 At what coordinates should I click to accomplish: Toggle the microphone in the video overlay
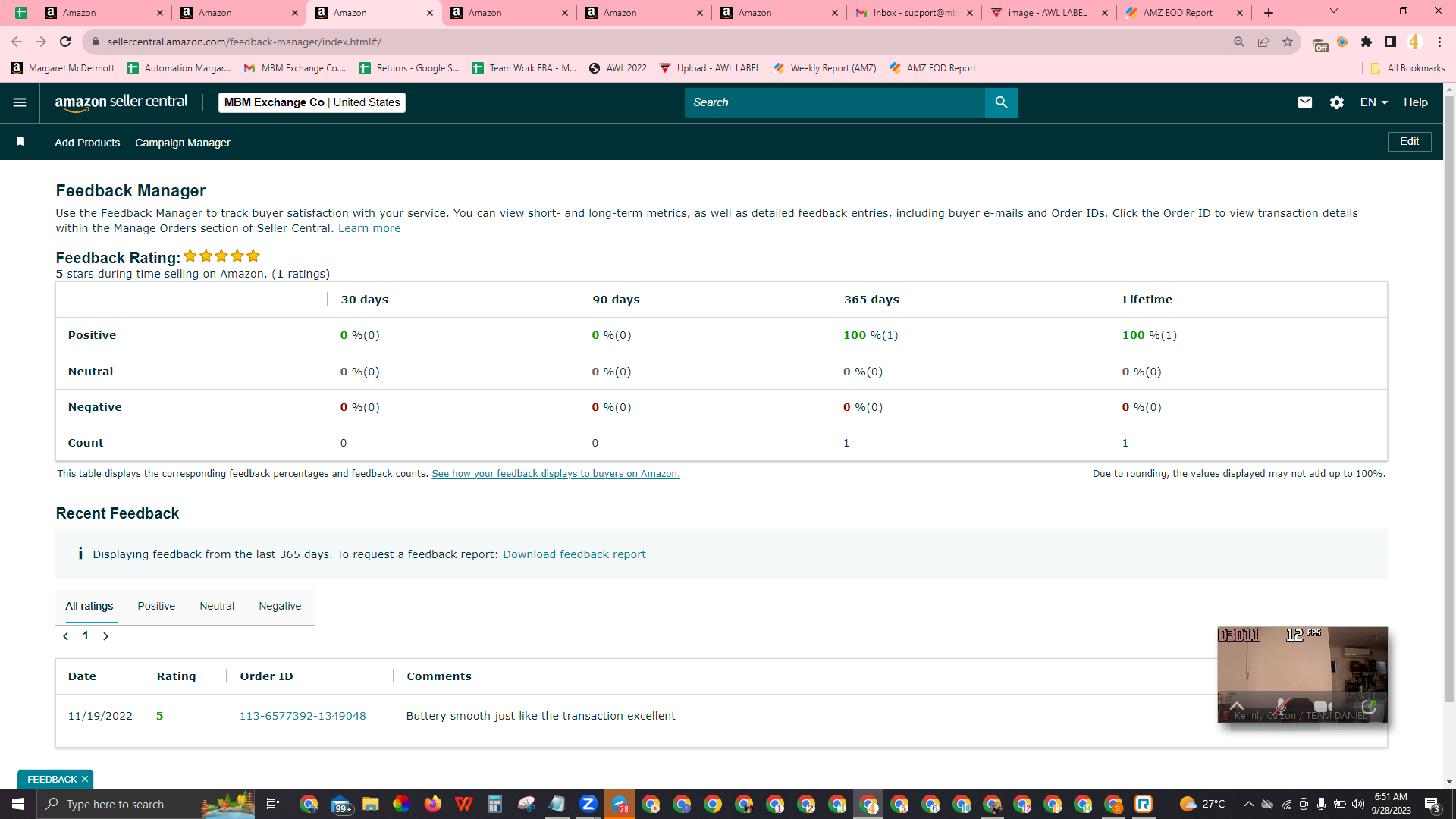click(1281, 706)
